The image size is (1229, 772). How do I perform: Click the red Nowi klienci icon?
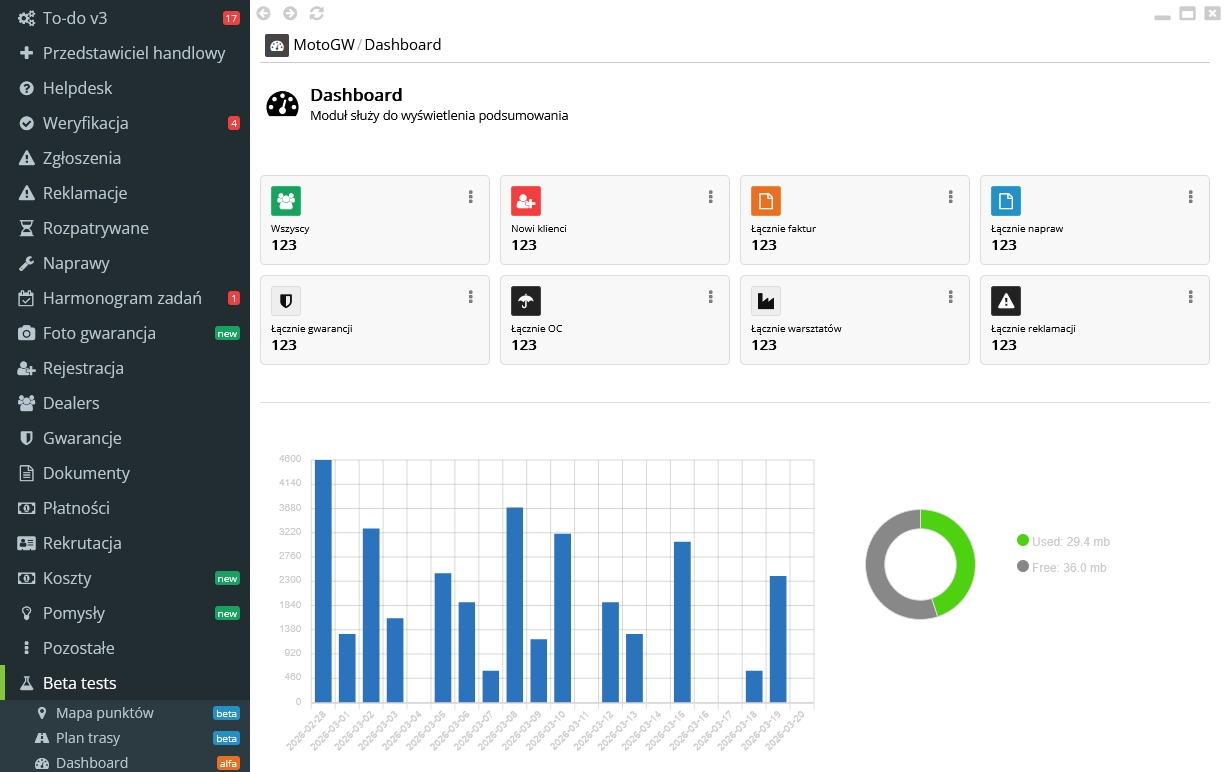526,201
